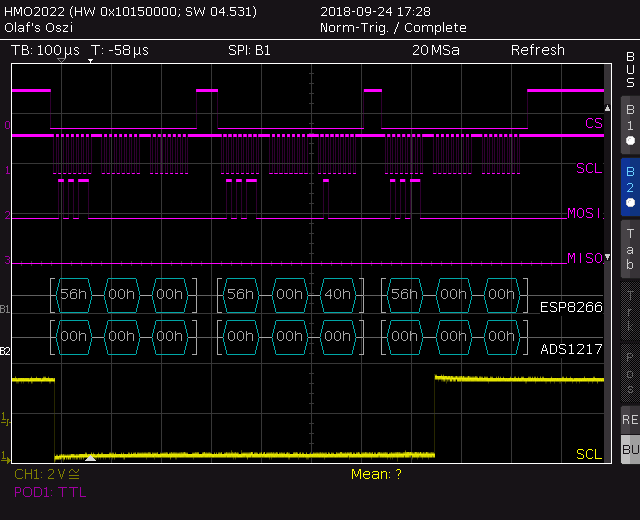This screenshot has width=640, height=520.
Task: Click the TB: 100µs timebase readout
Action: click(x=45, y=50)
